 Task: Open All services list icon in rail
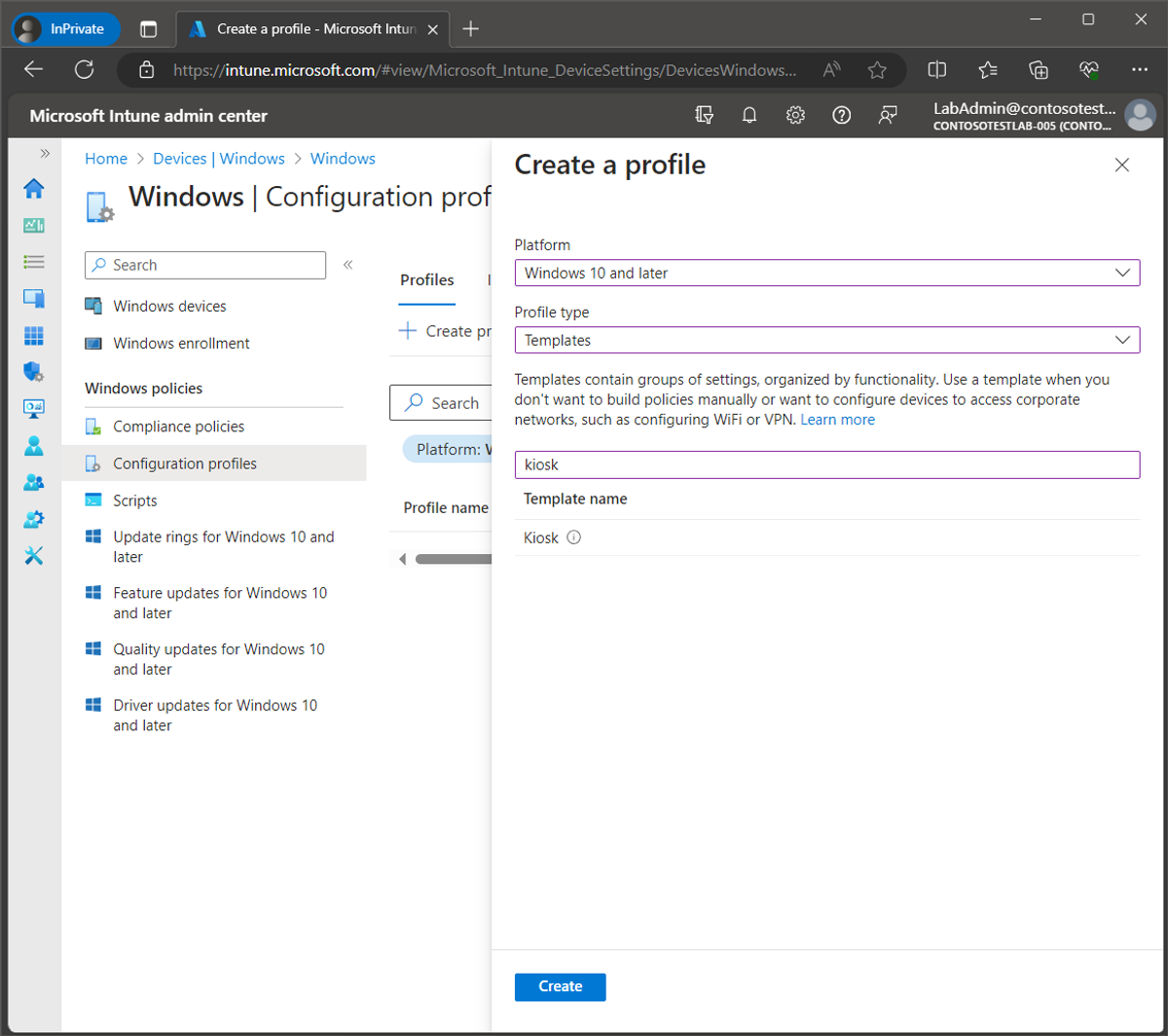tap(34, 262)
